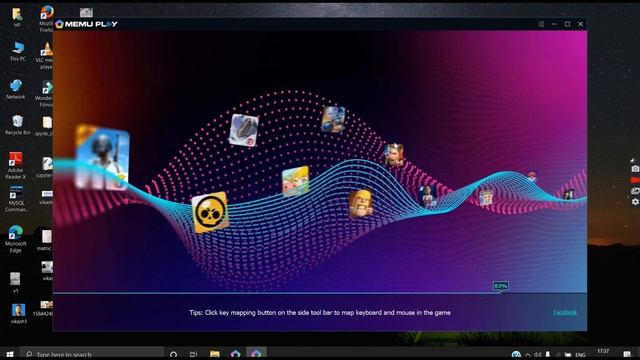The width and height of the screenshot is (640, 360).
Task: Select the Wondershare Filmora shortcut
Action: pos(45,93)
